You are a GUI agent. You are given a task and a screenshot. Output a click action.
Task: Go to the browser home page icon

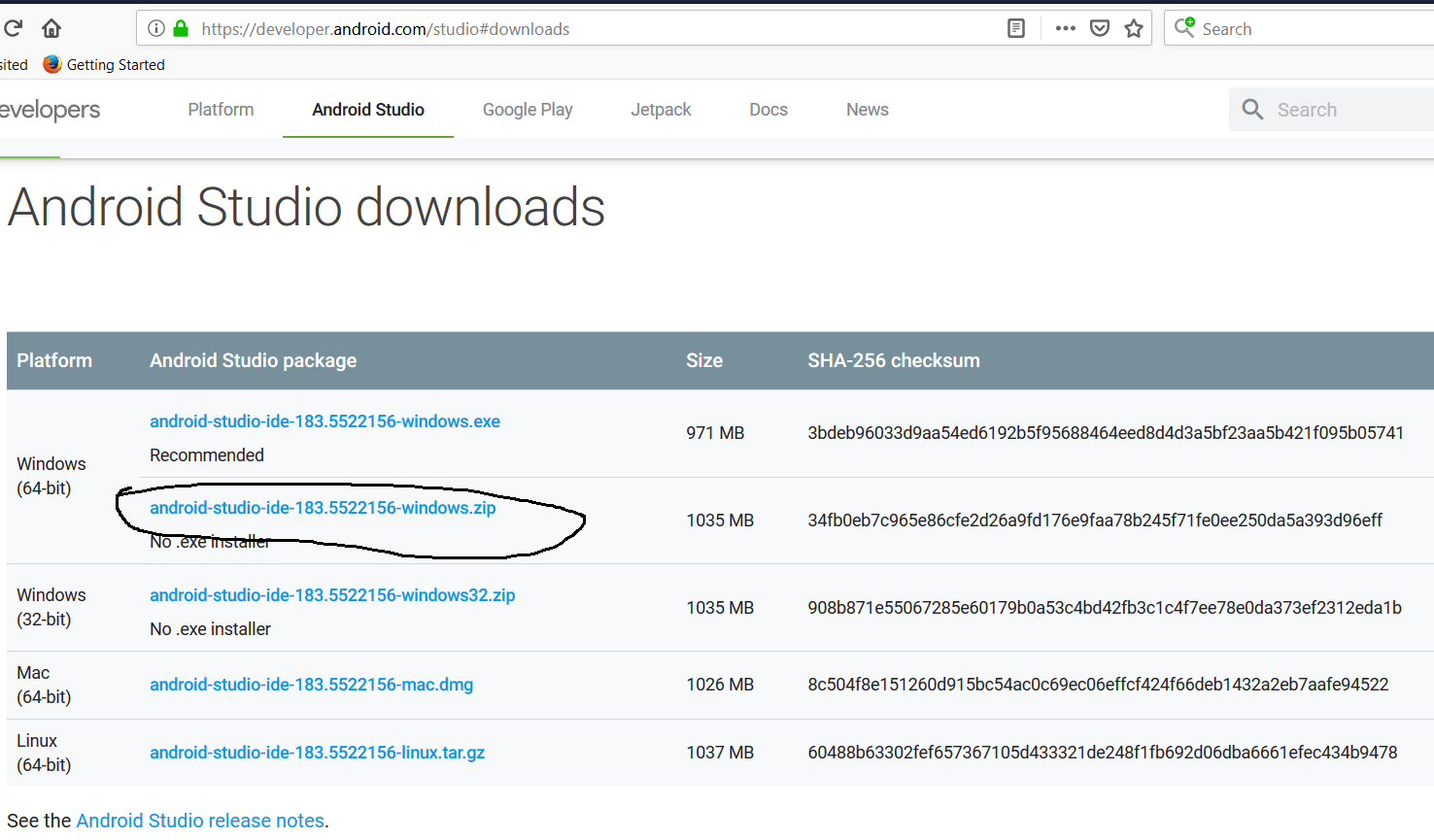pyautogui.click(x=51, y=28)
